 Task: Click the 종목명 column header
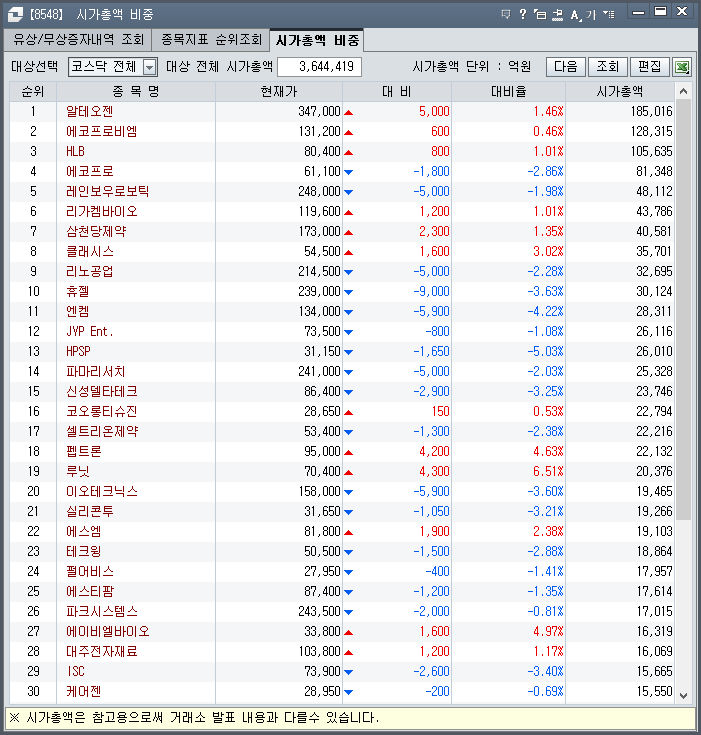pos(136,91)
